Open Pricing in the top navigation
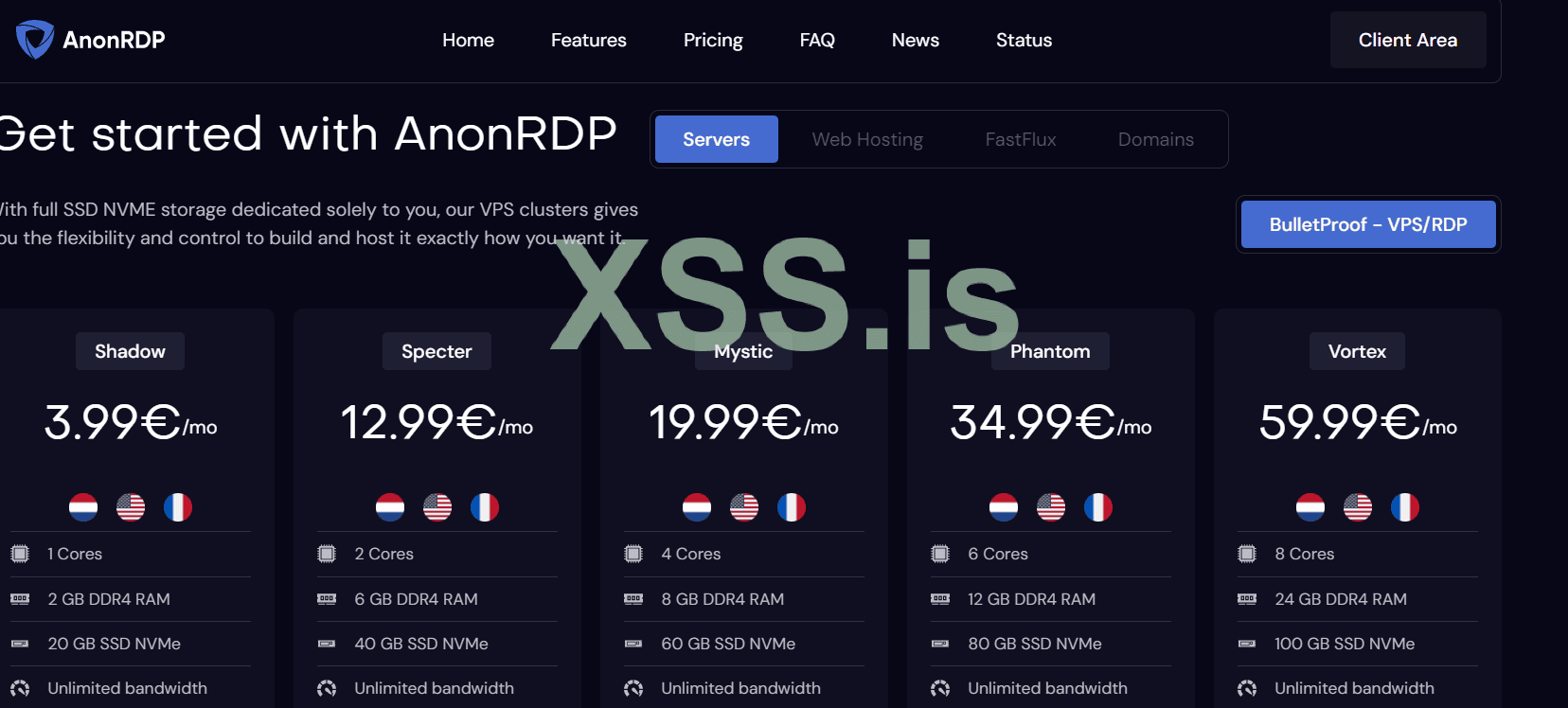Image resolution: width=1568 pixels, height=708 pixels. click(x=713, y=40)
